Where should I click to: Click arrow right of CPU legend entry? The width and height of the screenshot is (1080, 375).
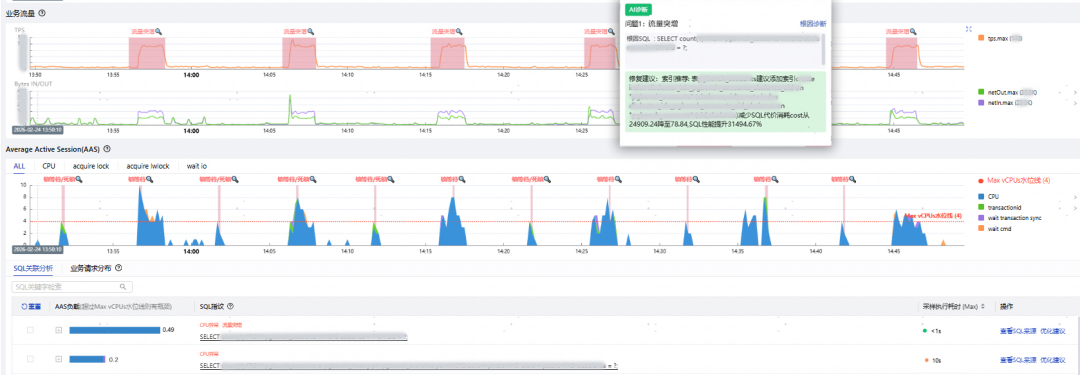point(1076,196)
